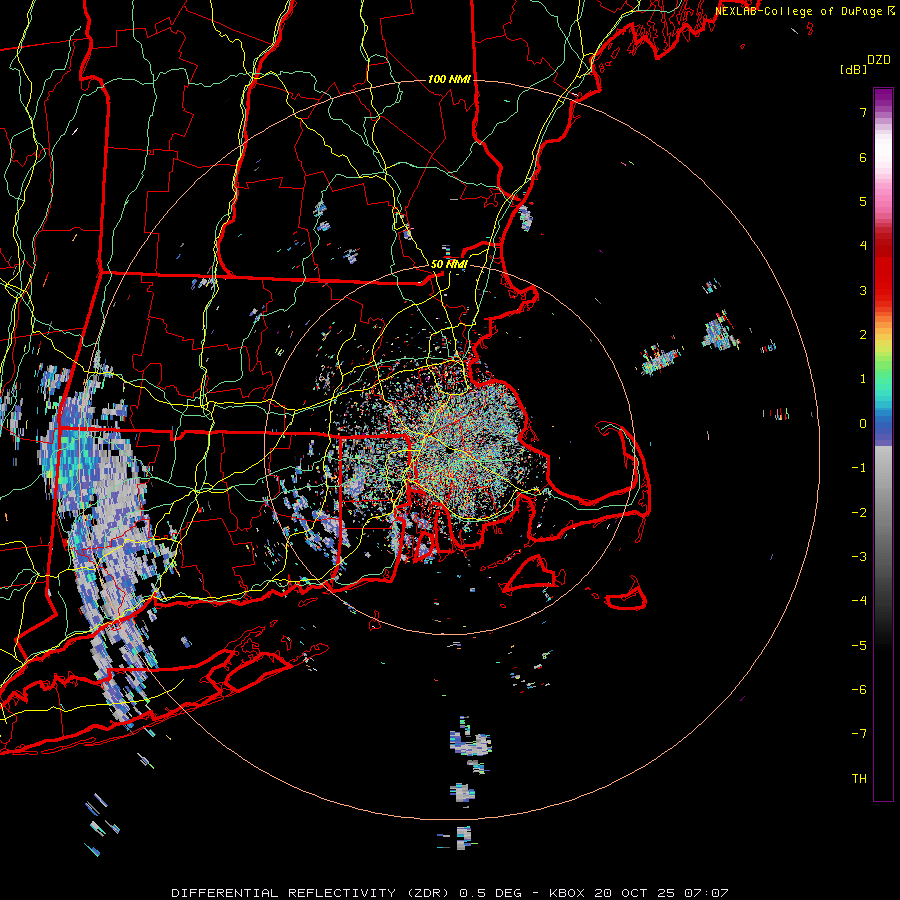Click the 50 NMI range ring label
900x900 pixels.
tap(449, 264)
